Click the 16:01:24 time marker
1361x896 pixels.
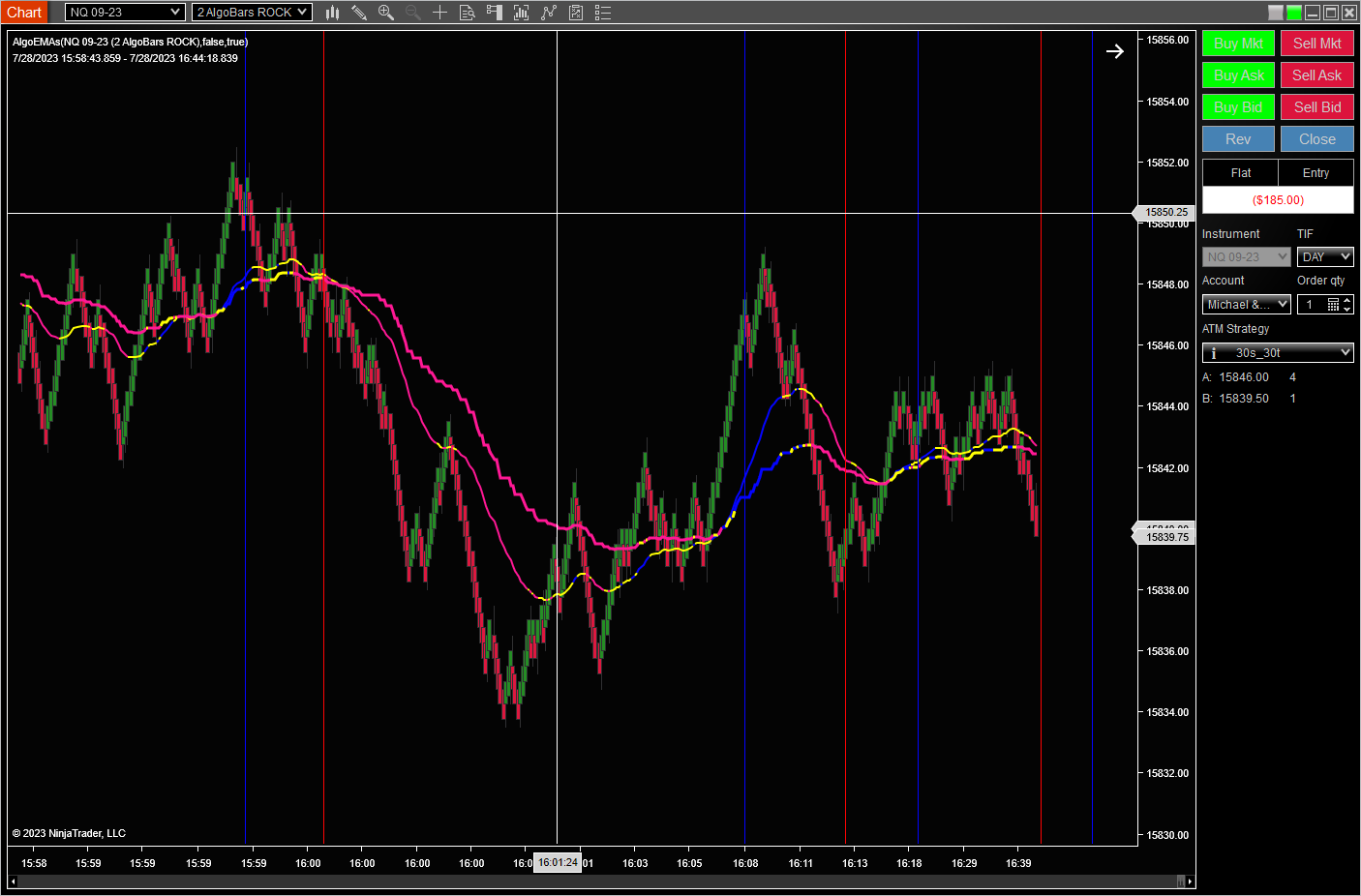[x=558, y=862]
